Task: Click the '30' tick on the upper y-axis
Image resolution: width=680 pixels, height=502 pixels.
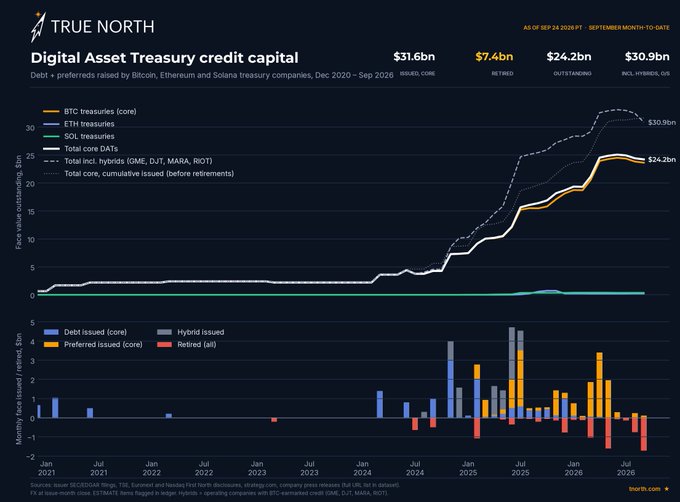Action: point(30,128)
